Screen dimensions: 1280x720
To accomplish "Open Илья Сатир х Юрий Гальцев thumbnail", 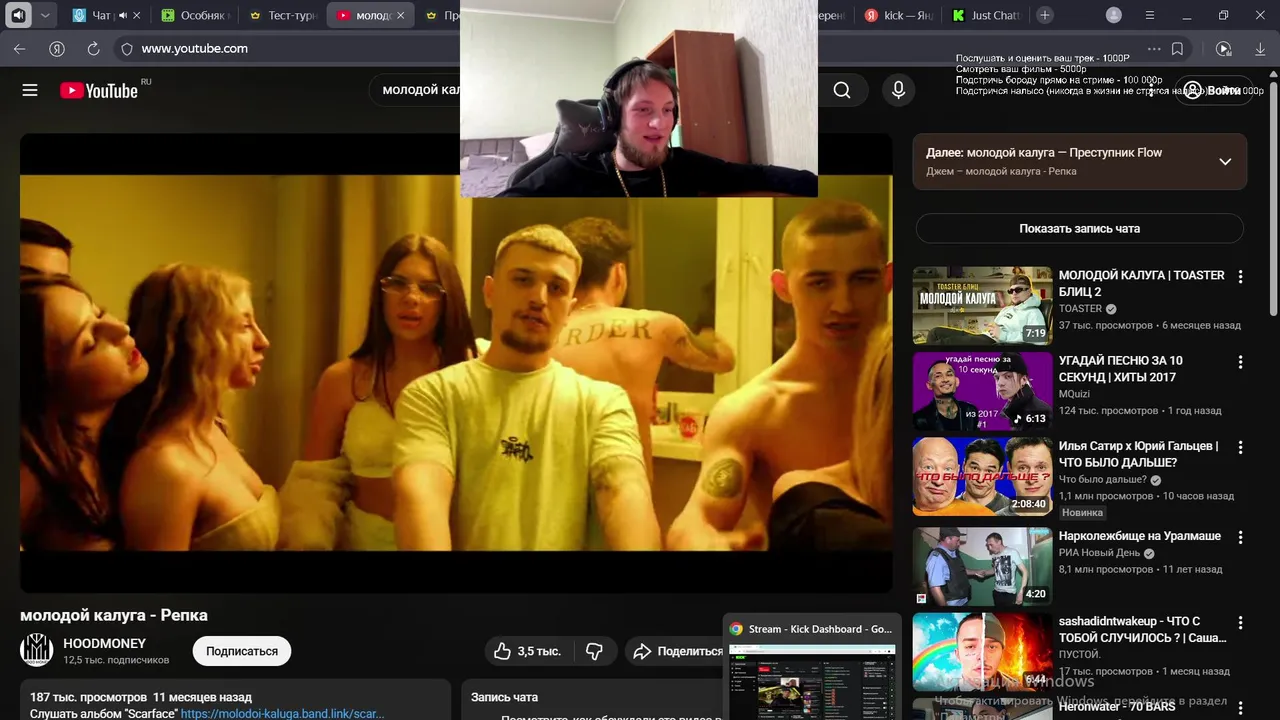I will pyautogui.click(x=982, y=476).
